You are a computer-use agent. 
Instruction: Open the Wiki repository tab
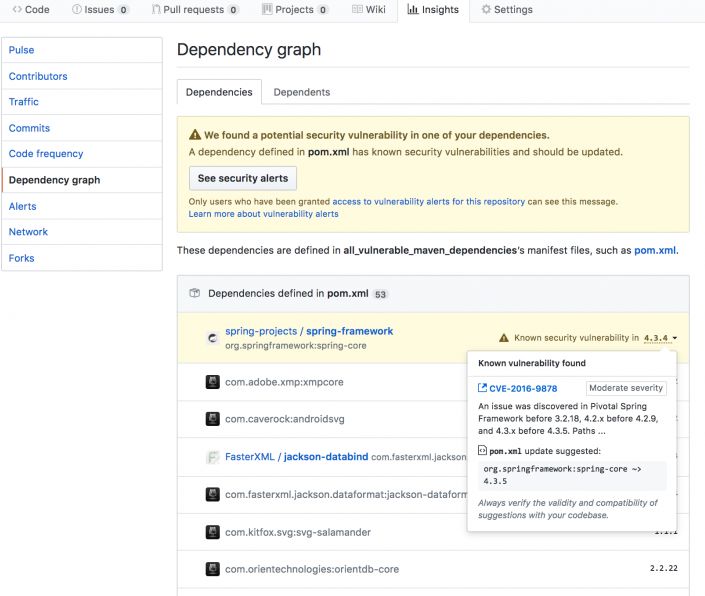click(369, 10)
